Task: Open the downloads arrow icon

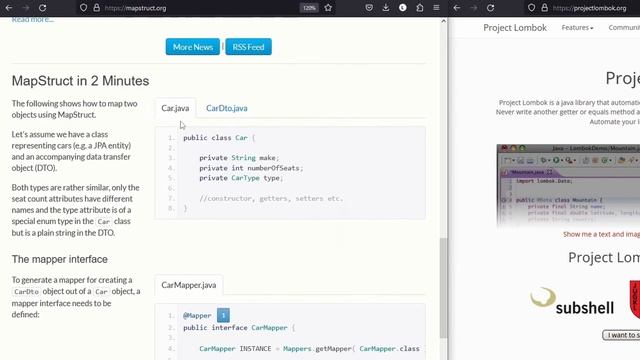Action: [386, 8]
